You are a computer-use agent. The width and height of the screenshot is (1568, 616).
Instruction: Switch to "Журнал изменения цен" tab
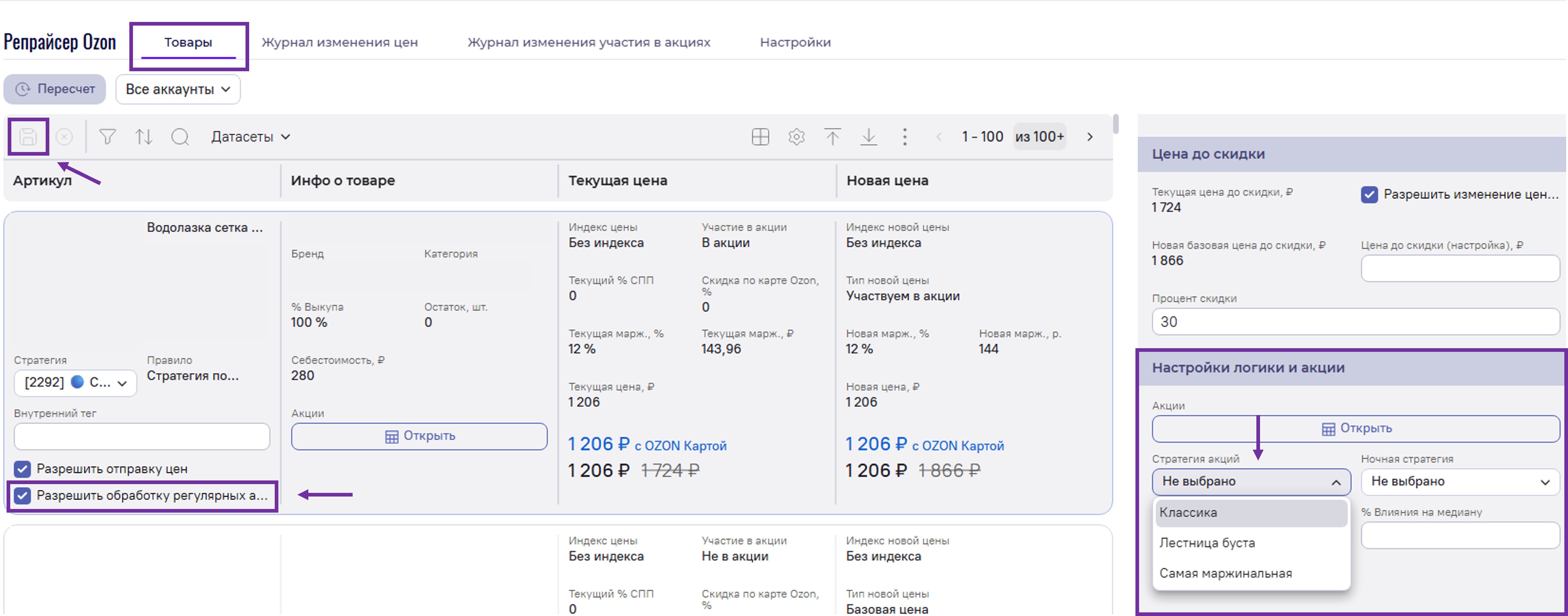[x=340, y=43]
